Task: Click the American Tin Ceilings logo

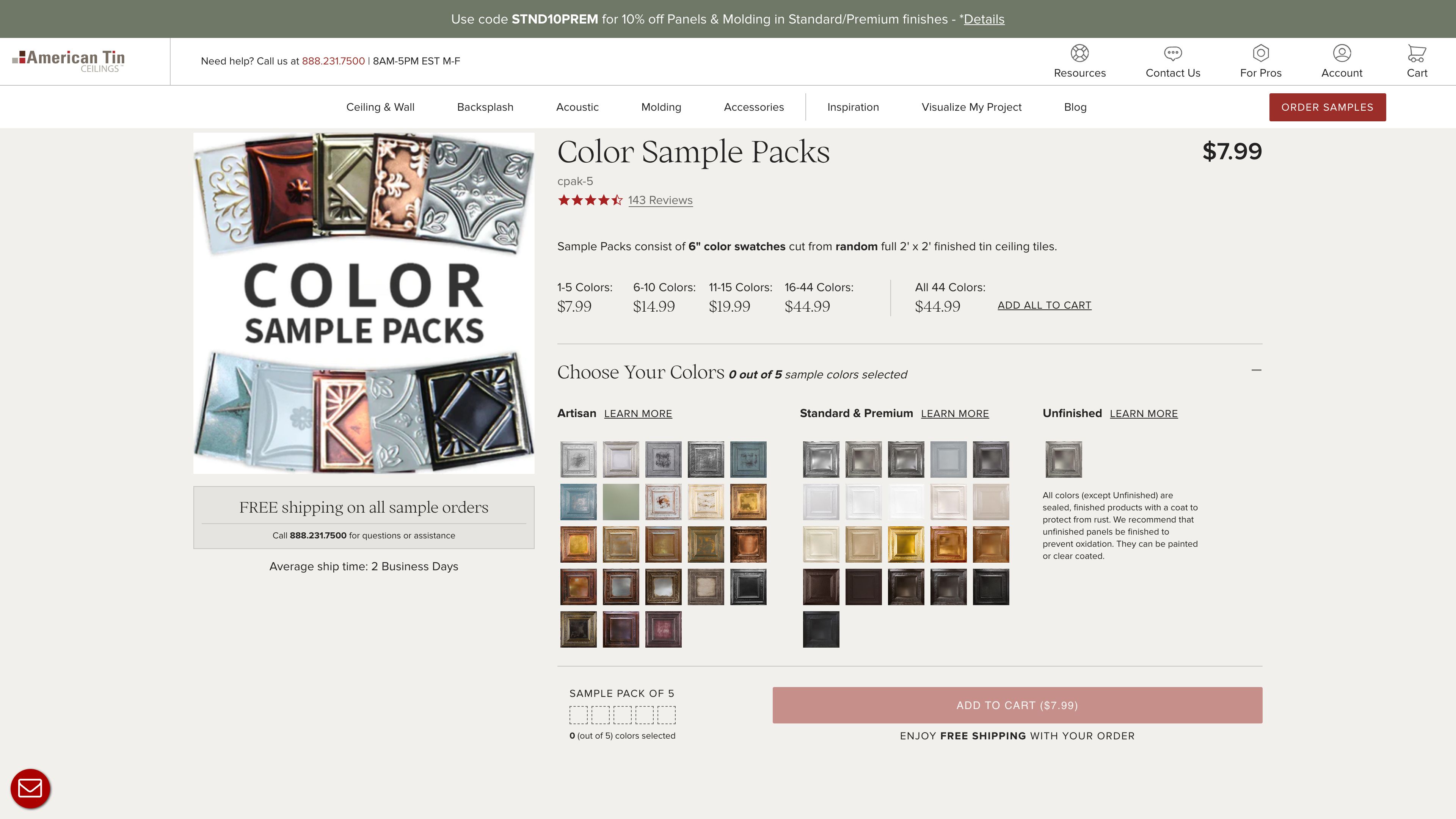Action: (x=68, y=61)
